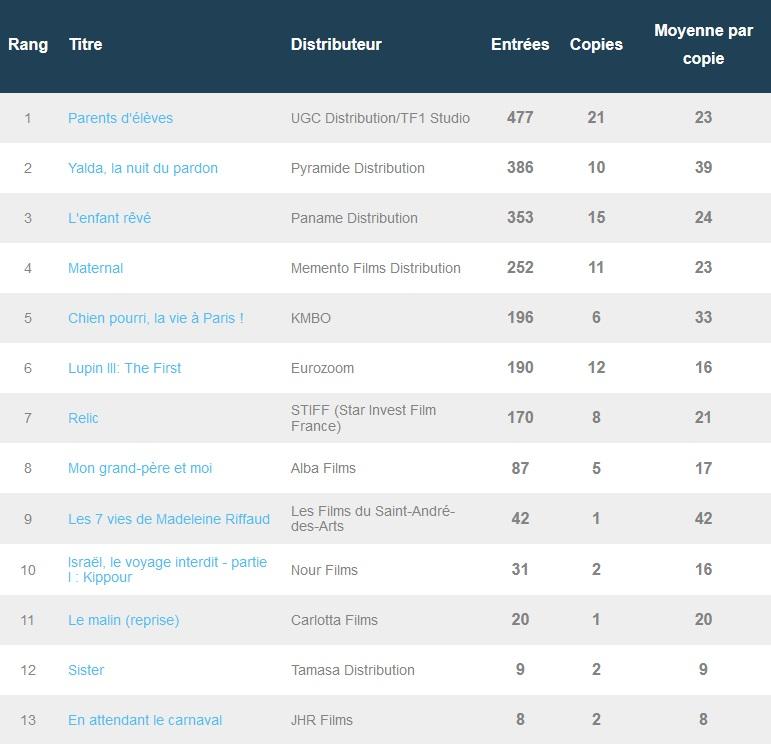771x744 pixels.
Task: Open the Relic film link
Action: (x=83, y=418)
